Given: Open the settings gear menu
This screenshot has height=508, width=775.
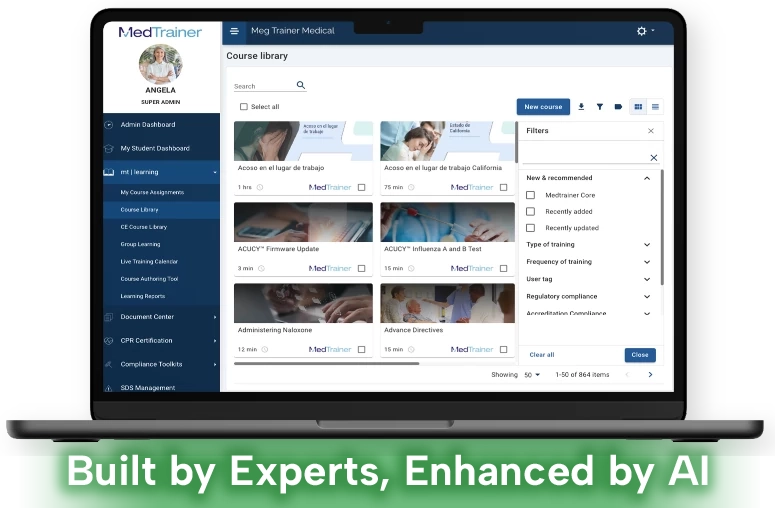Looking at the screenshot, I should point(642,31).
